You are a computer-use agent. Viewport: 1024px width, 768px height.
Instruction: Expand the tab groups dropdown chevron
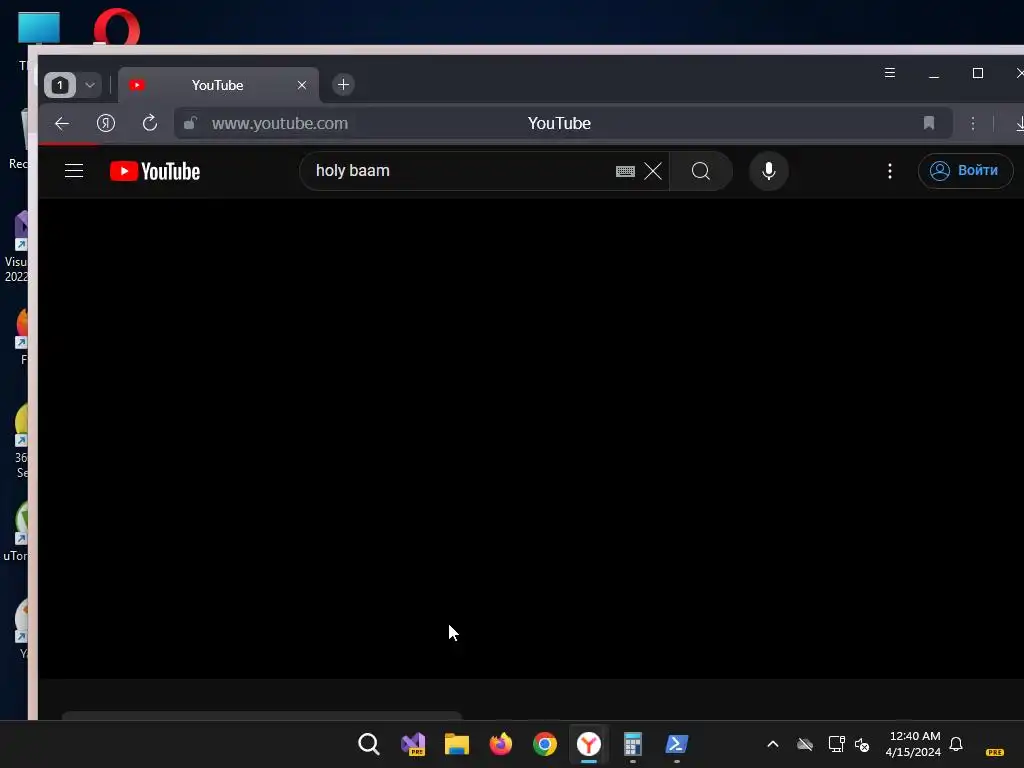point(90,85)
